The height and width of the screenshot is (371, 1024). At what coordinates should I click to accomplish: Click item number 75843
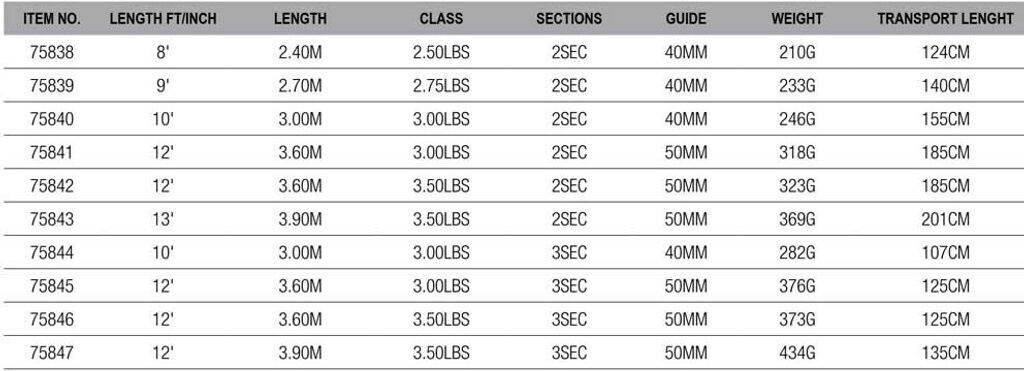tap(52, 219)
